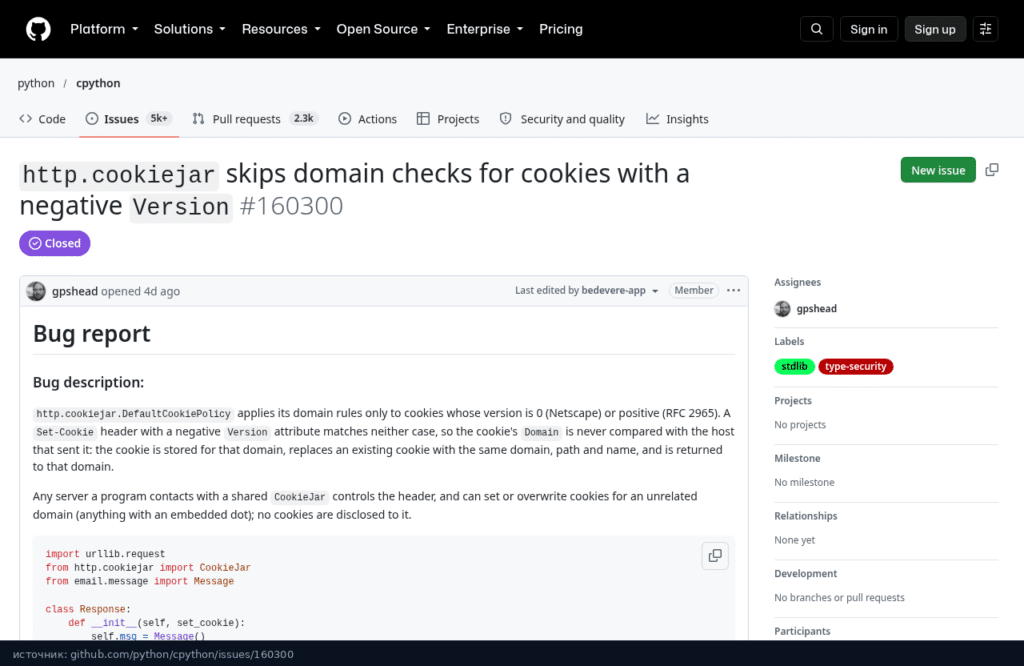Screen dimensions: 1024x666
Task: Switch to the Code tab
Action: tap(42, 119)
